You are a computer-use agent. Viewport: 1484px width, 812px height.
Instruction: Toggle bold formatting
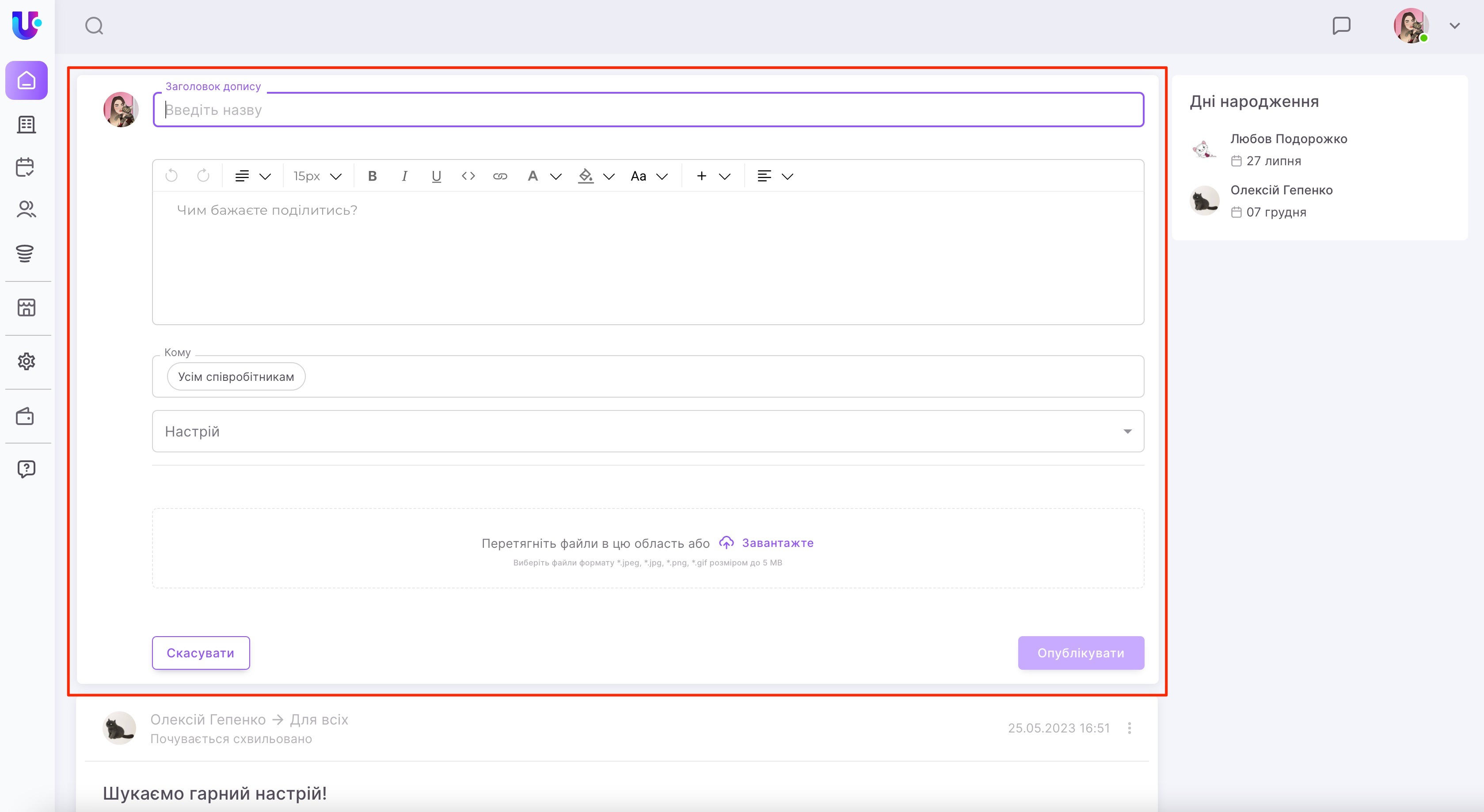[x=372, y=176]
